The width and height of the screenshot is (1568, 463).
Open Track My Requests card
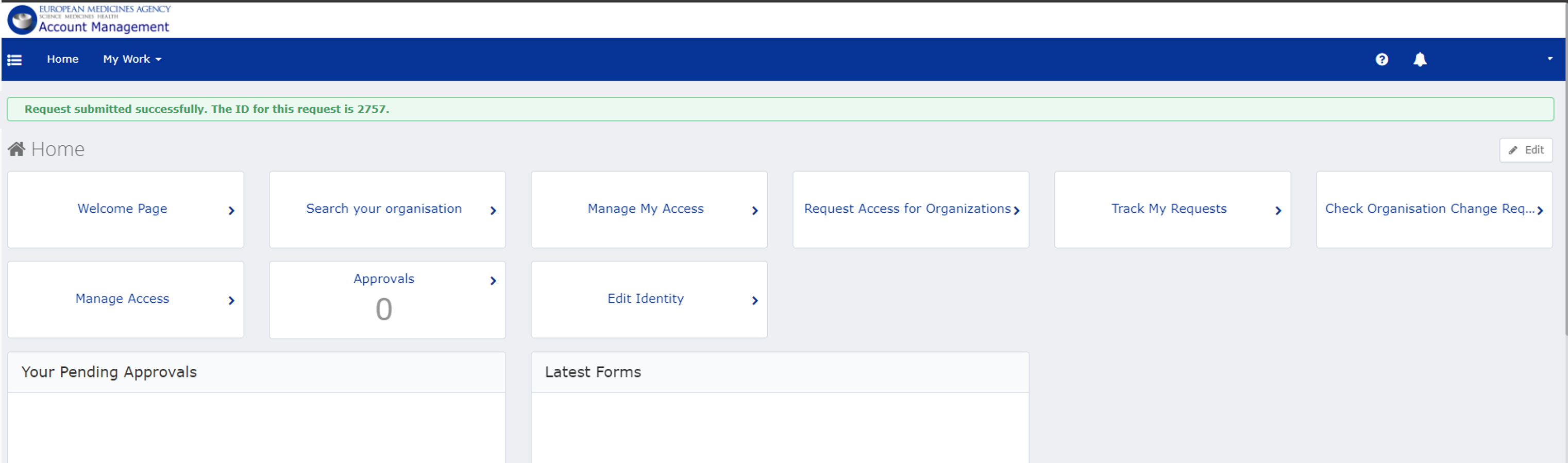pyautogui.click(x=1169, y=209)
